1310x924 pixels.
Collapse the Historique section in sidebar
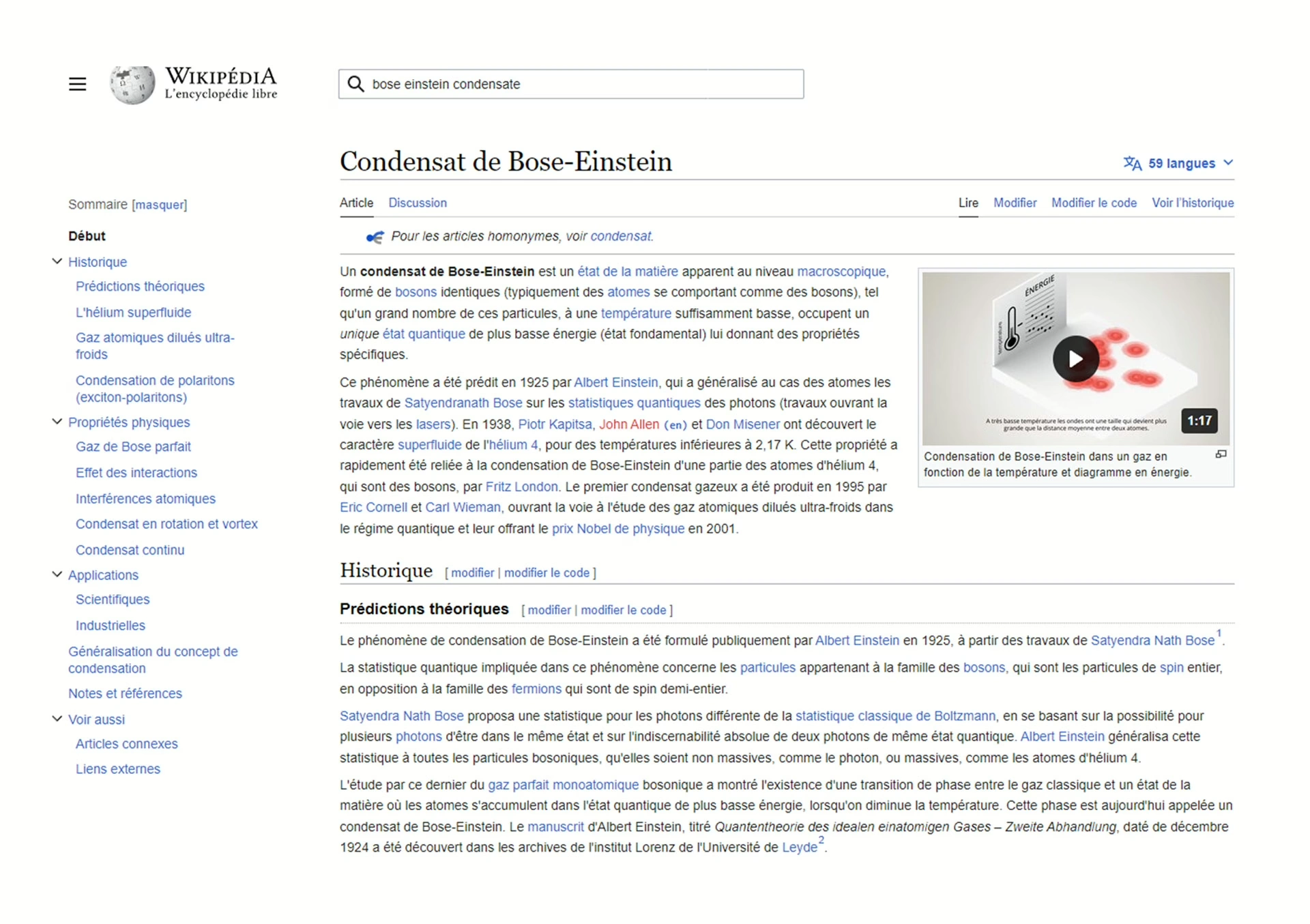tap(57, 261)
